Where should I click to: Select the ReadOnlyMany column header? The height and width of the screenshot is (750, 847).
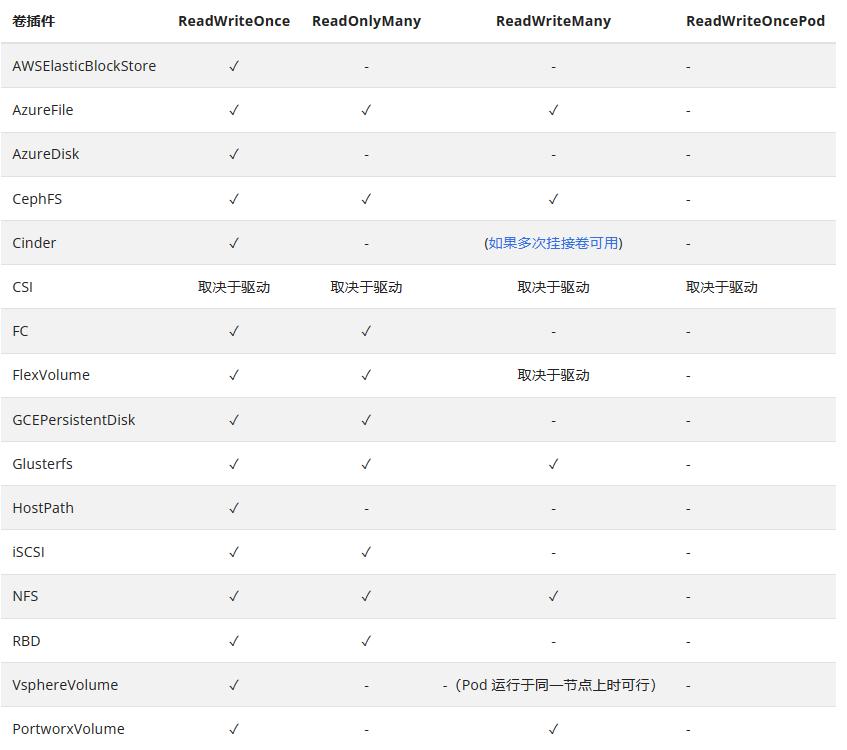(x=366, y=21)
